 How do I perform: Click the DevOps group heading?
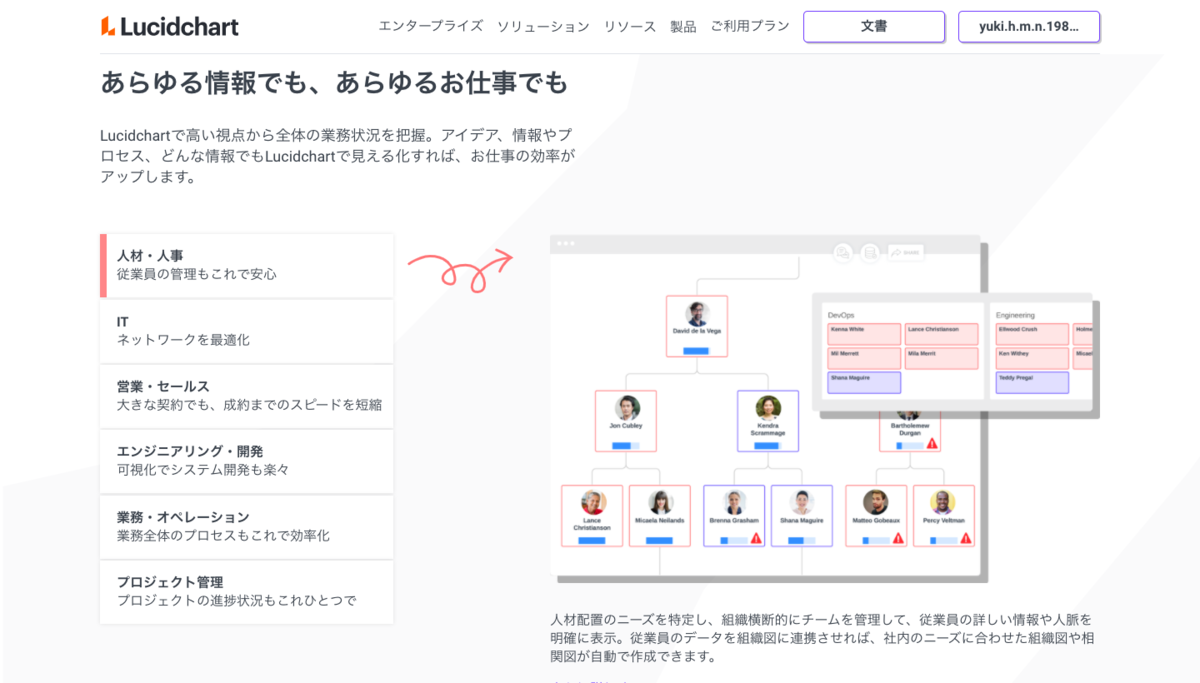[x=841, y=315]
